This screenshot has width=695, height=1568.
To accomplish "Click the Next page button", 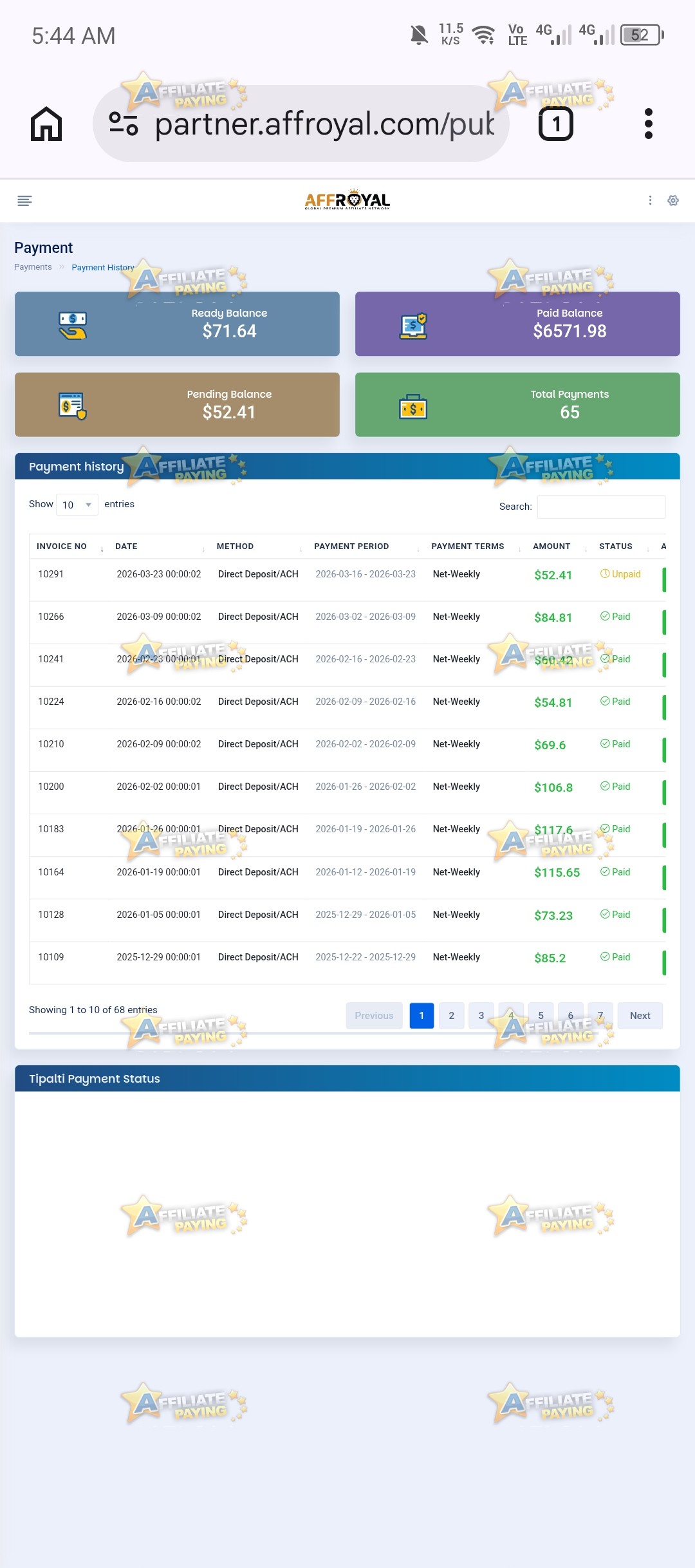I will point(640,1016).
